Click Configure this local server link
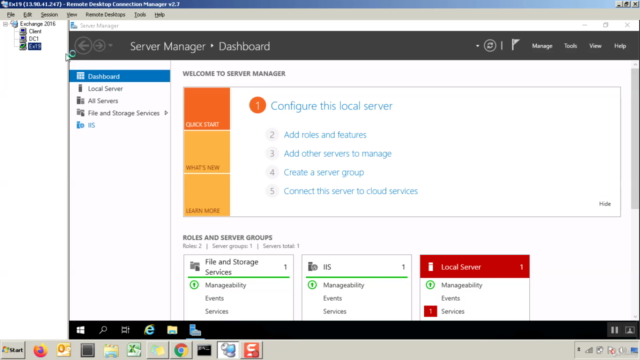This screenshot has width=640, height=360. pos(331,106)
